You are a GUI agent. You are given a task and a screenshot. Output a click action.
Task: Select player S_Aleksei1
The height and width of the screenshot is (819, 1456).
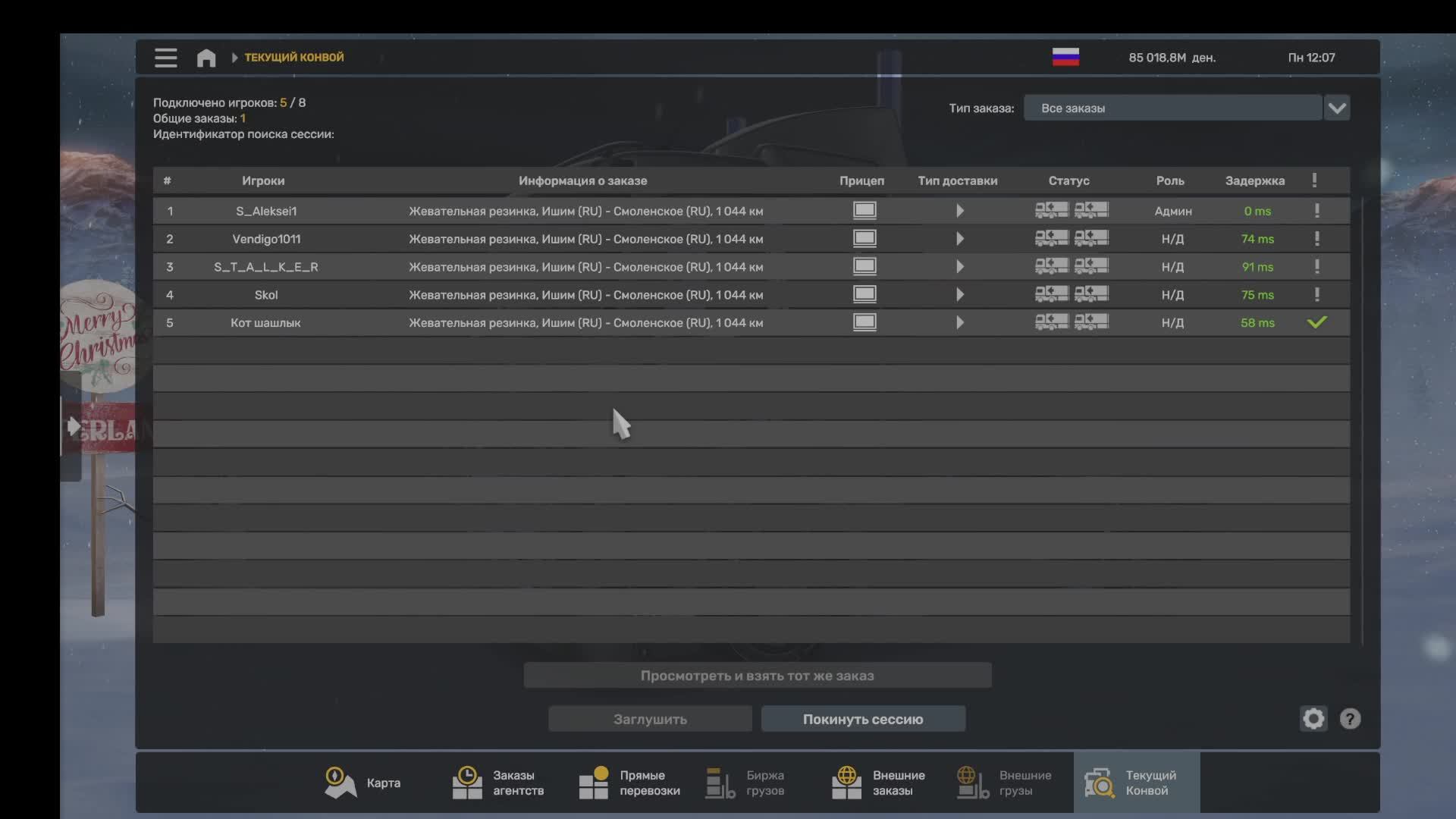[266, 211]
